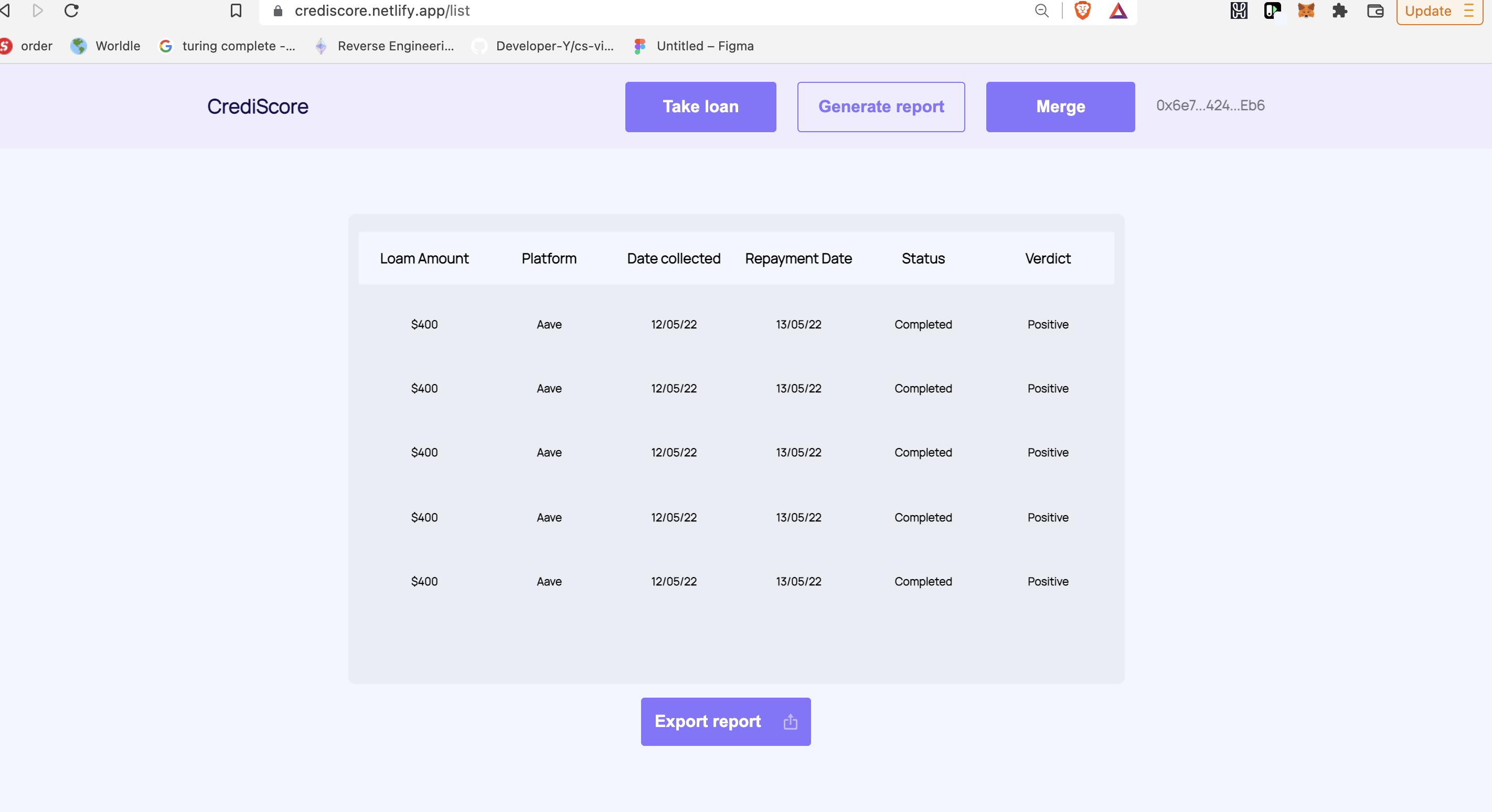Open the Untitled – Figma bookmark
This screenshot has height=812, width=1492.
694,46
